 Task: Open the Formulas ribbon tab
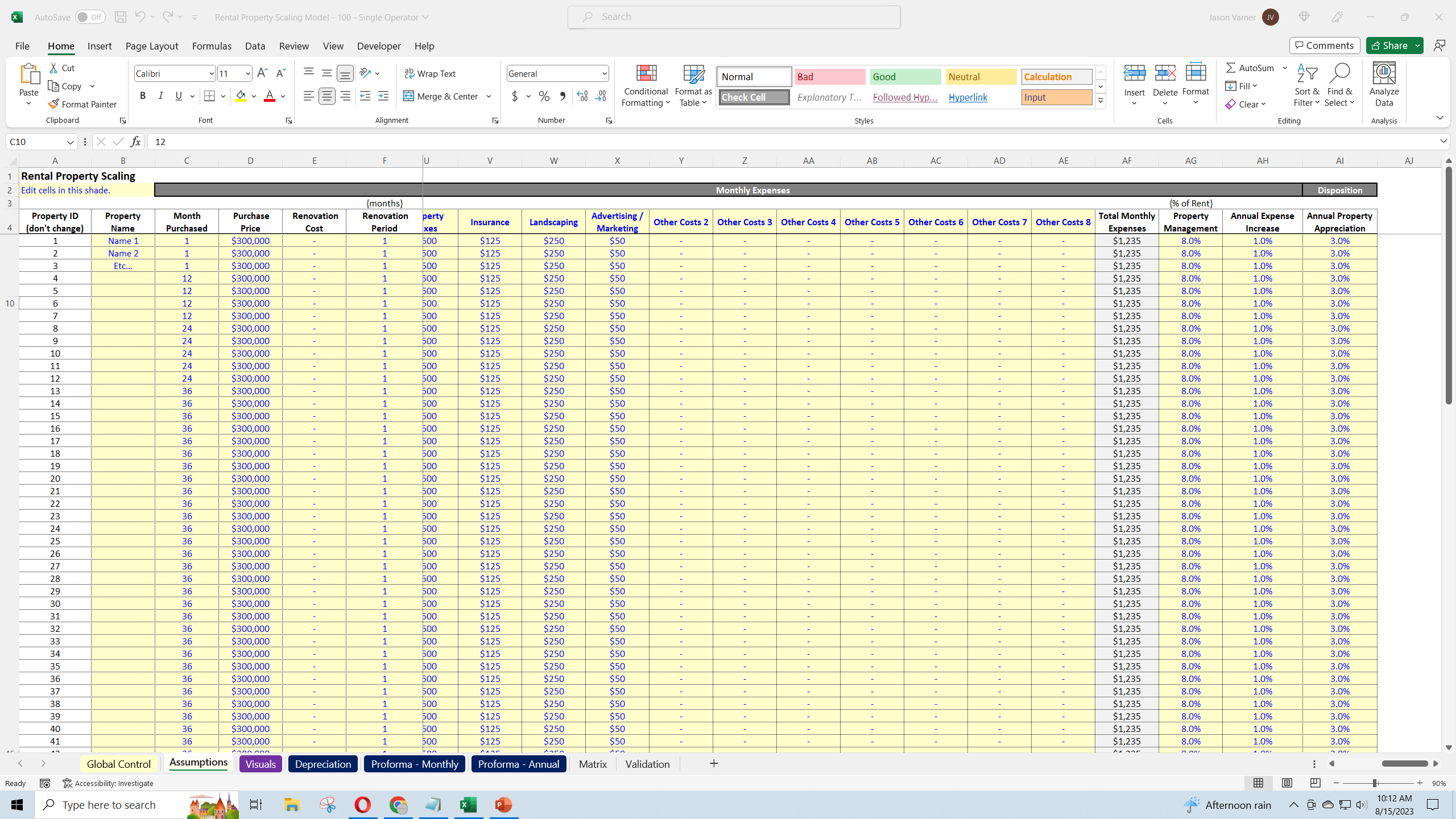click(x=212, y=46)
